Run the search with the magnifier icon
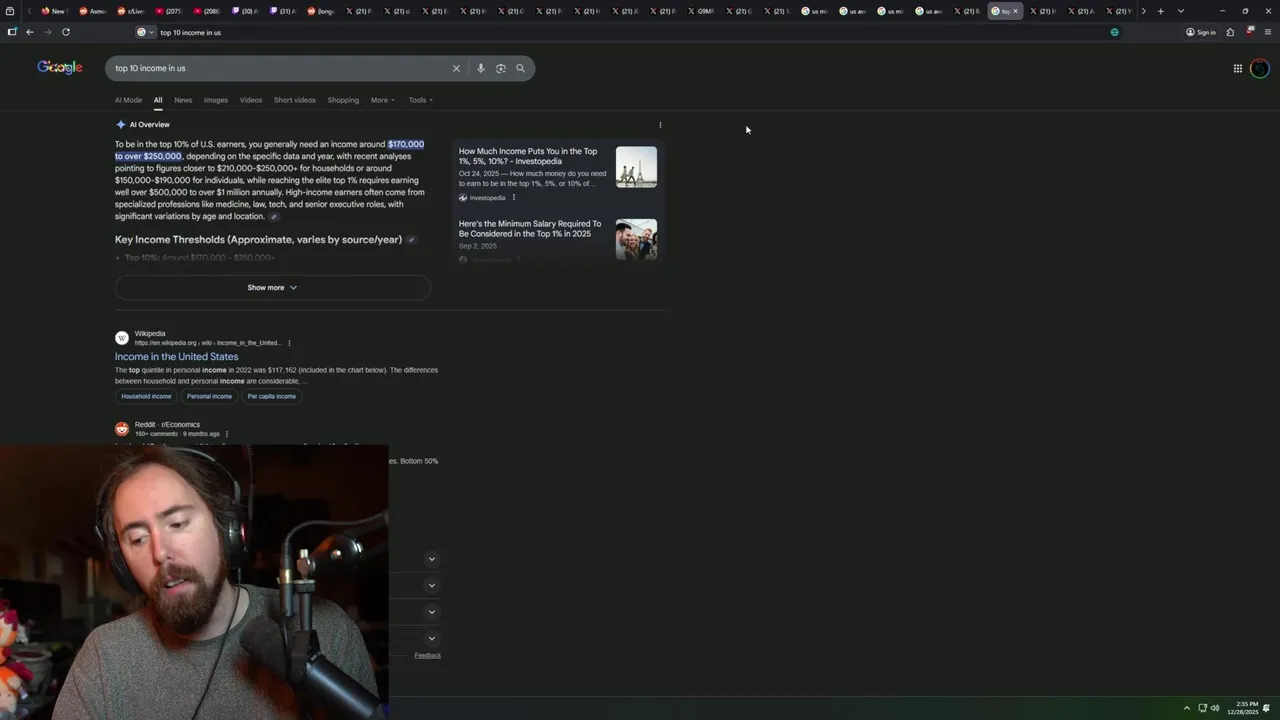The height and width of the screenshot is (720, 1280). (x=520, y=68)
